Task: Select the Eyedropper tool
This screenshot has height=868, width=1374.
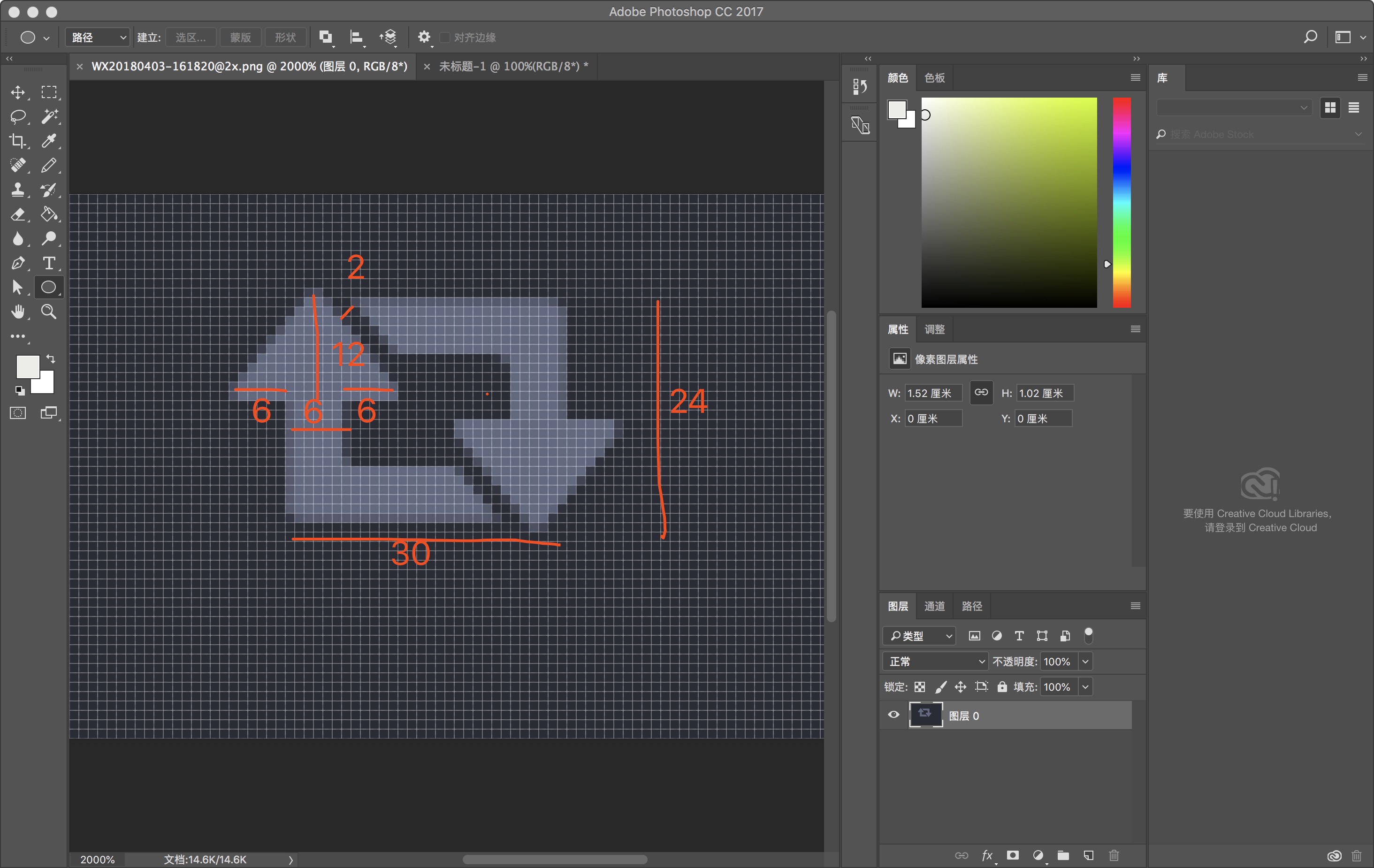Action: (49, 141)
